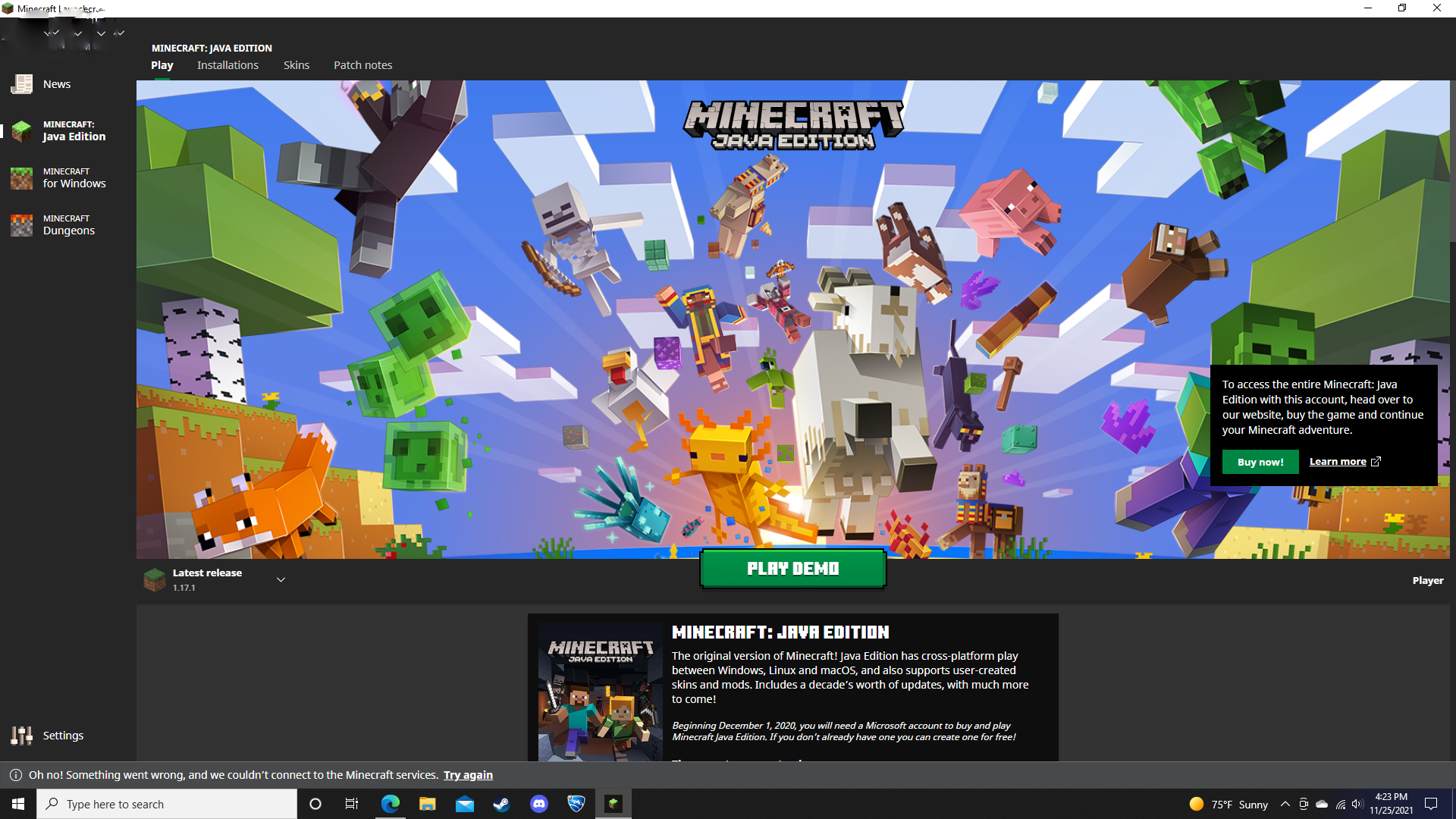The image size is (1456, 819).
Task: Switch to the Installations tab
Action: (x=227, y=65)
